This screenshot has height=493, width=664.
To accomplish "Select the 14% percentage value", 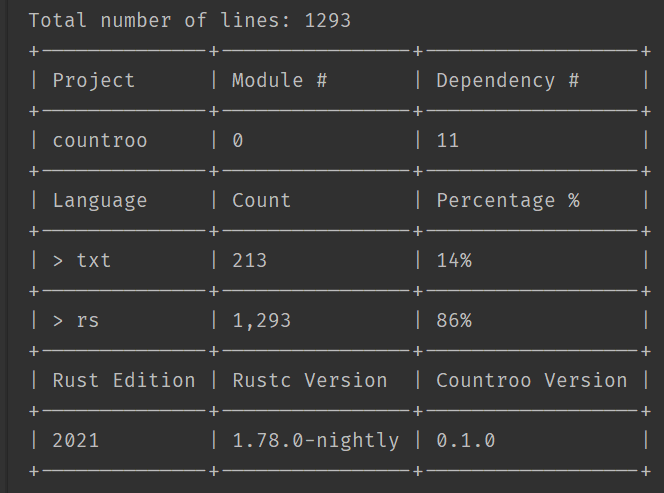I will (453, 260).
